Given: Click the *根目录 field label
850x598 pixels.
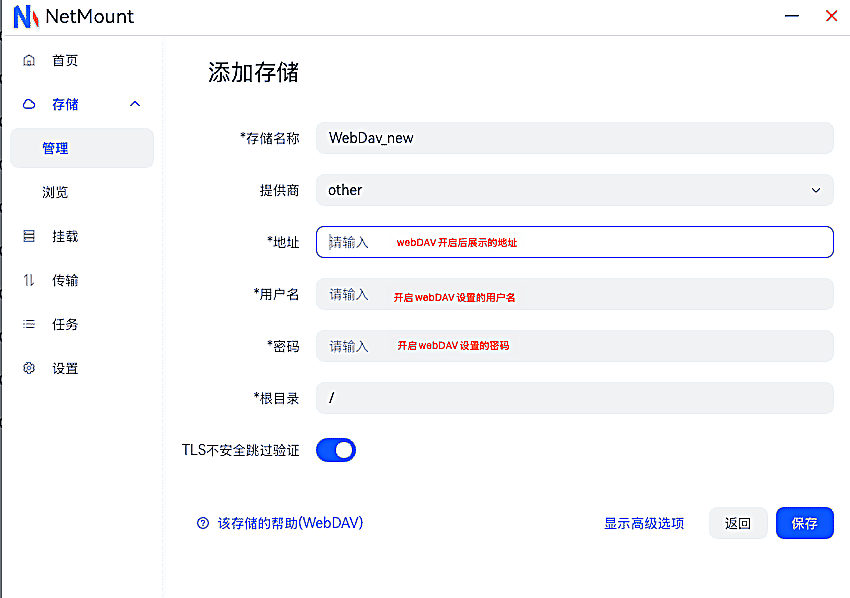Looking at the screenshot, I should (276, 398).
